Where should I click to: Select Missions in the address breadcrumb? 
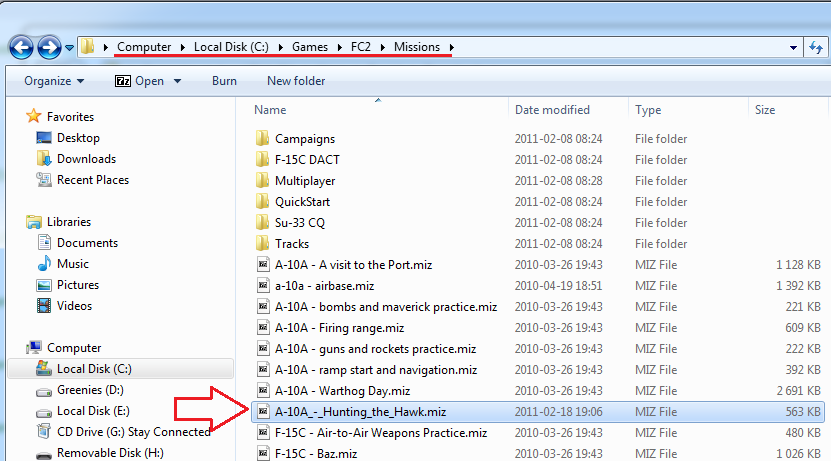(417, 47)
